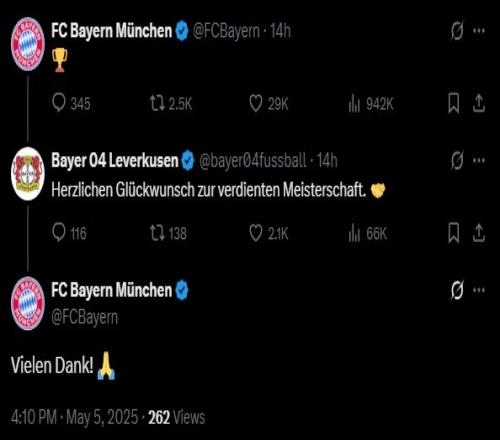Open Grok icon on first Bayern tweet

point(457,31)
